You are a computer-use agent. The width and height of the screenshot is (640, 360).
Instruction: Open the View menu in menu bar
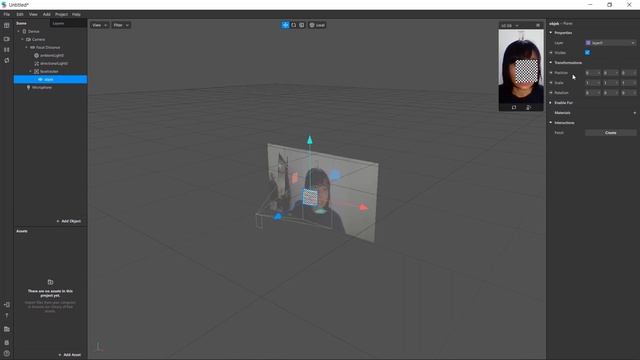[33, 14]
